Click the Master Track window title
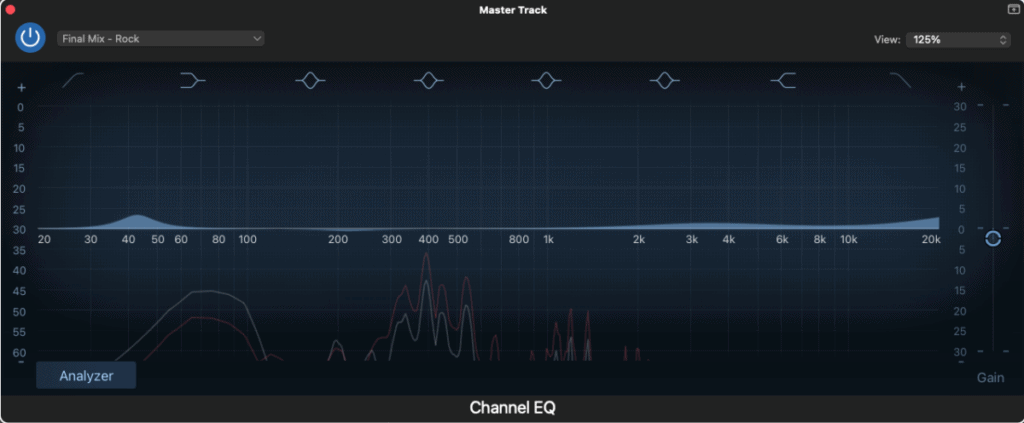The image size is (1024, 423). (513, 10)
